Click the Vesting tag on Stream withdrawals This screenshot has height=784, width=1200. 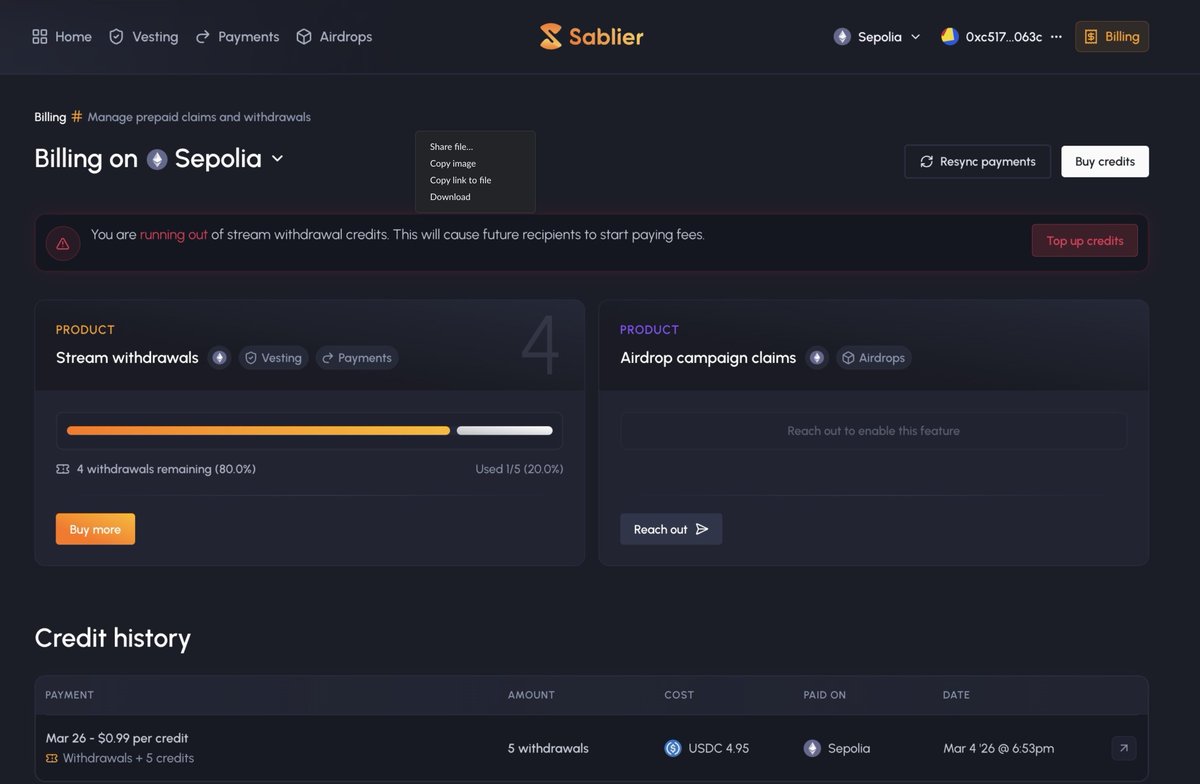[x=273, y=358]
